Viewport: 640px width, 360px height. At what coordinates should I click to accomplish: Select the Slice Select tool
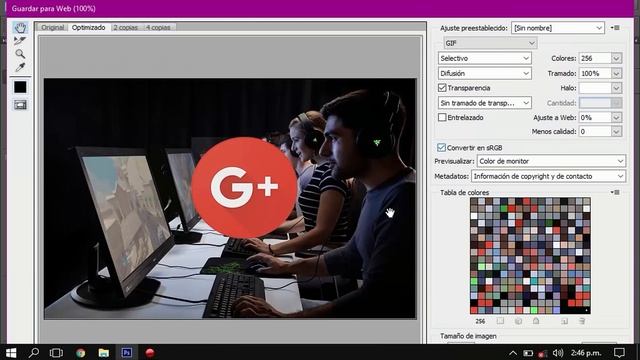20,41
